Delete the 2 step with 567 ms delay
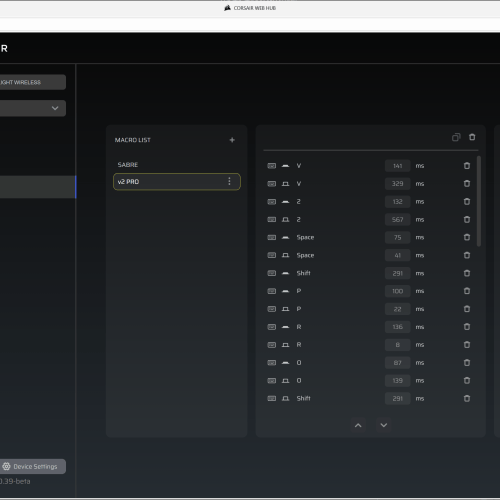The width and height of the screenshot is (500, 500). [467, 219]
